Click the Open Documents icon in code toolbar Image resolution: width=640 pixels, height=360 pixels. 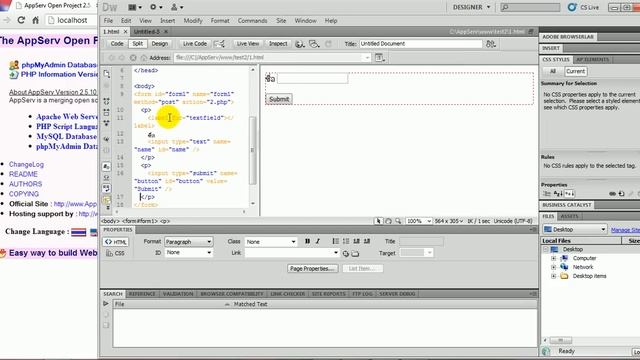(x=107, y=74)
